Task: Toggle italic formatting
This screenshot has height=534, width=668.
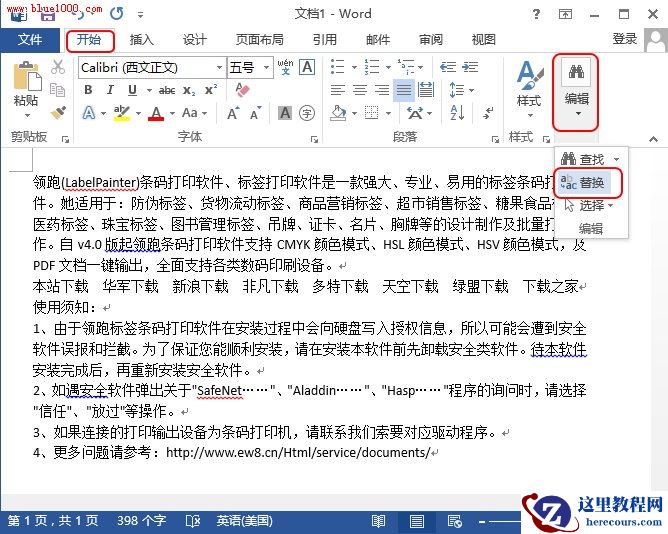Action: tap(110, 90)
